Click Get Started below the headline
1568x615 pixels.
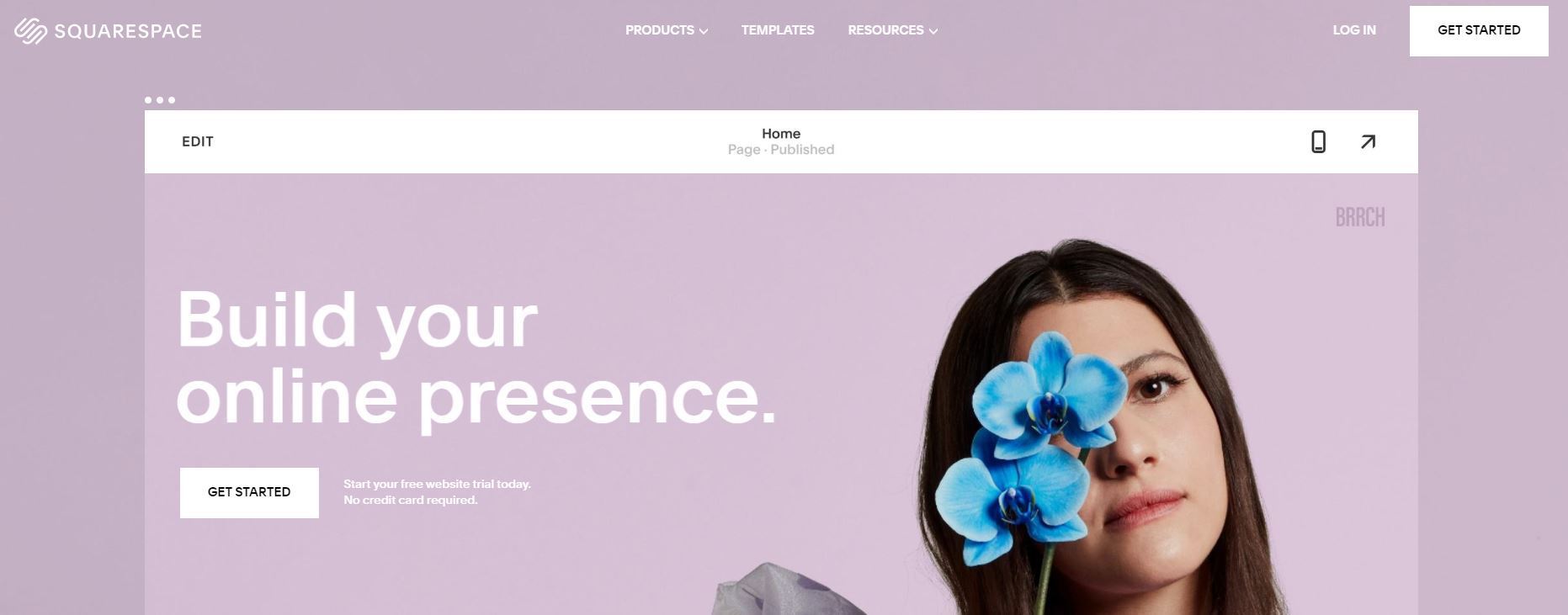click(249, 492)
